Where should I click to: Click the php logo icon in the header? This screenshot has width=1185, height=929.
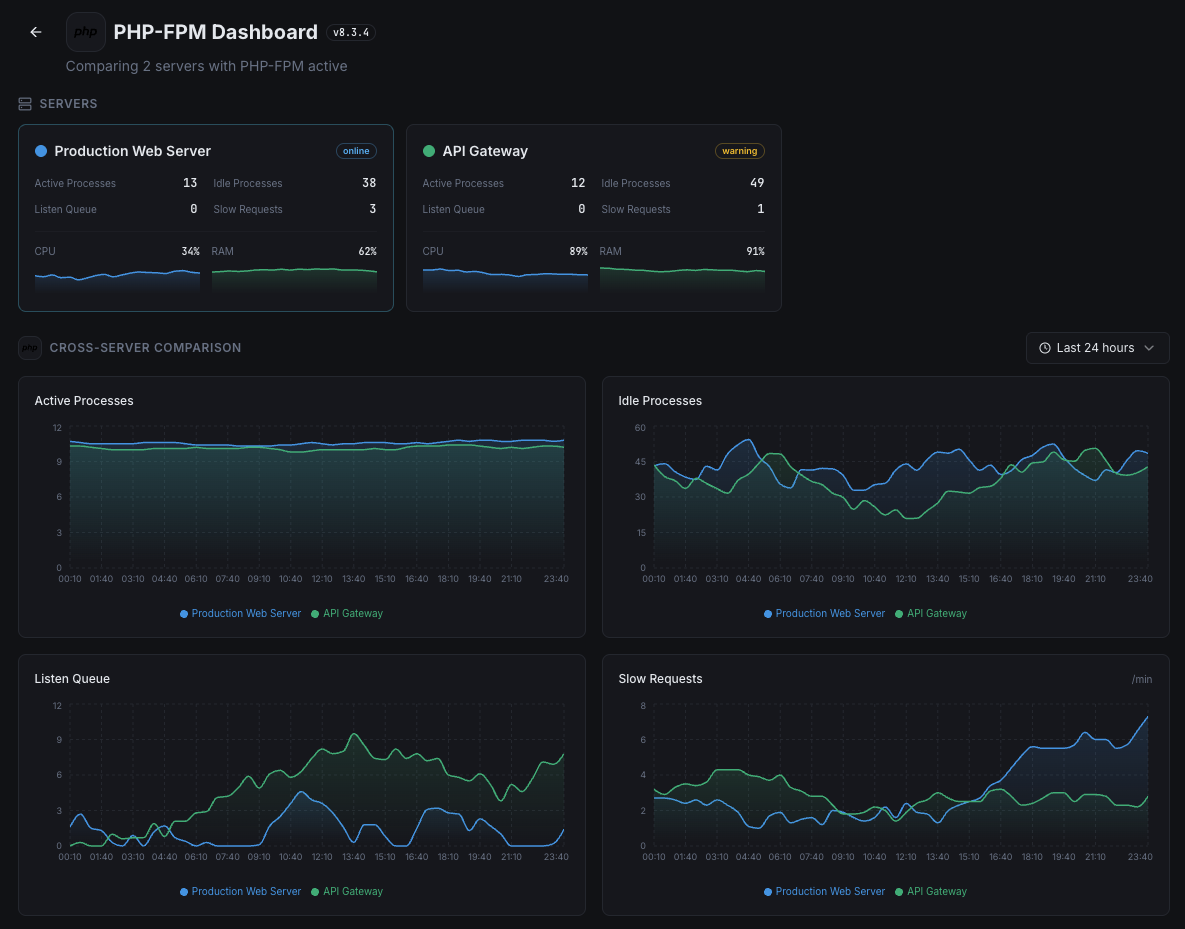pyautogui.click(x=85, y=31)
